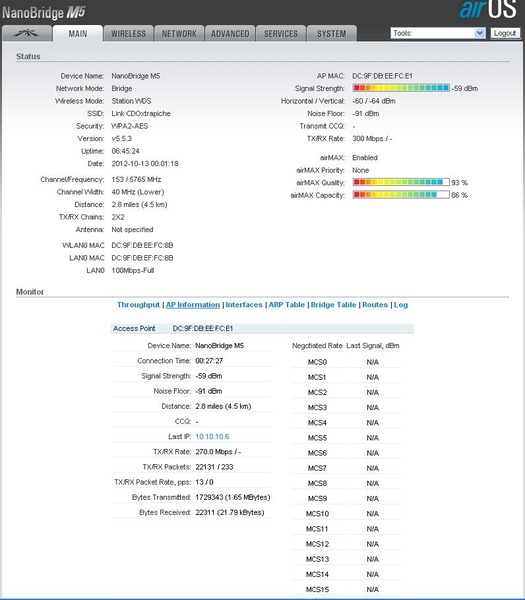
Task: Open the SERVICES tab
Action: pyautogui.click(x=281, y=34)
